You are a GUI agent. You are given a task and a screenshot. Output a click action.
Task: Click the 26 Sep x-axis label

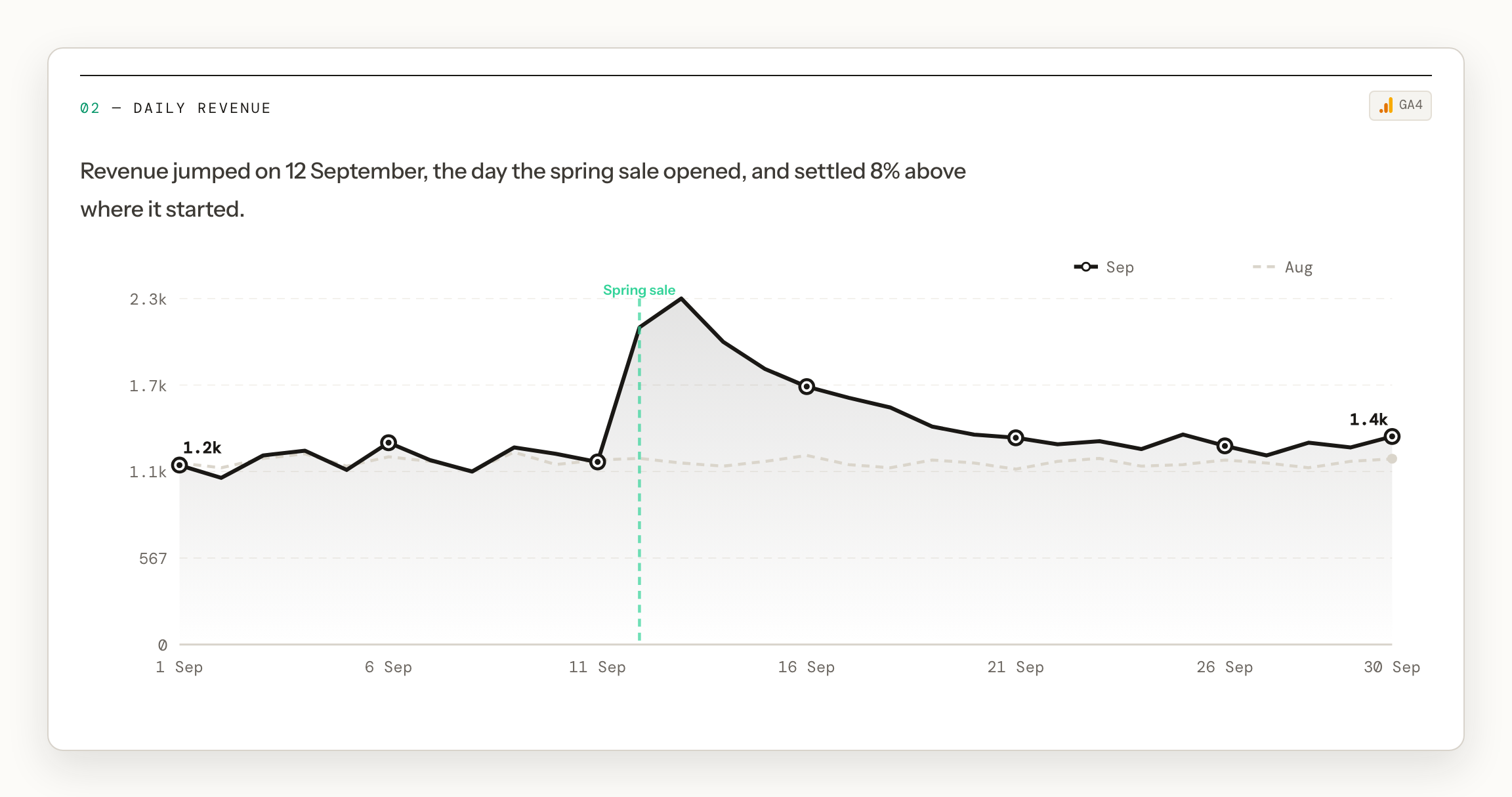pos(1225,667)
